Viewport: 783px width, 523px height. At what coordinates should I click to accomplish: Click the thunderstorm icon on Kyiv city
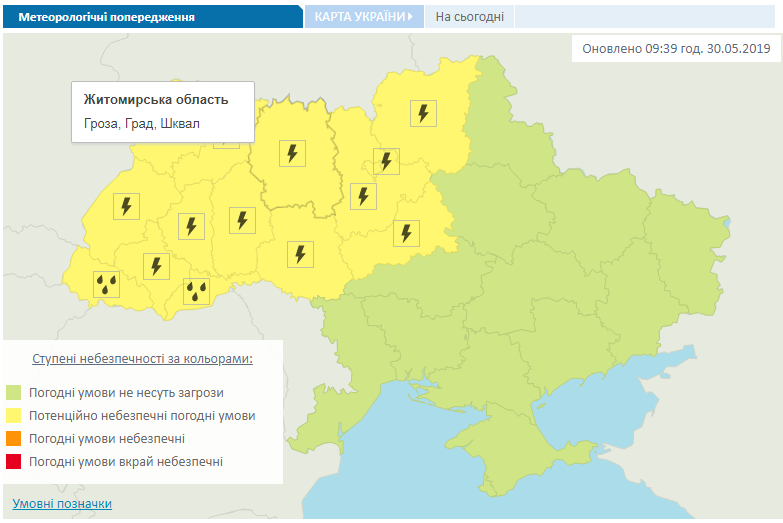click(387, 161)
